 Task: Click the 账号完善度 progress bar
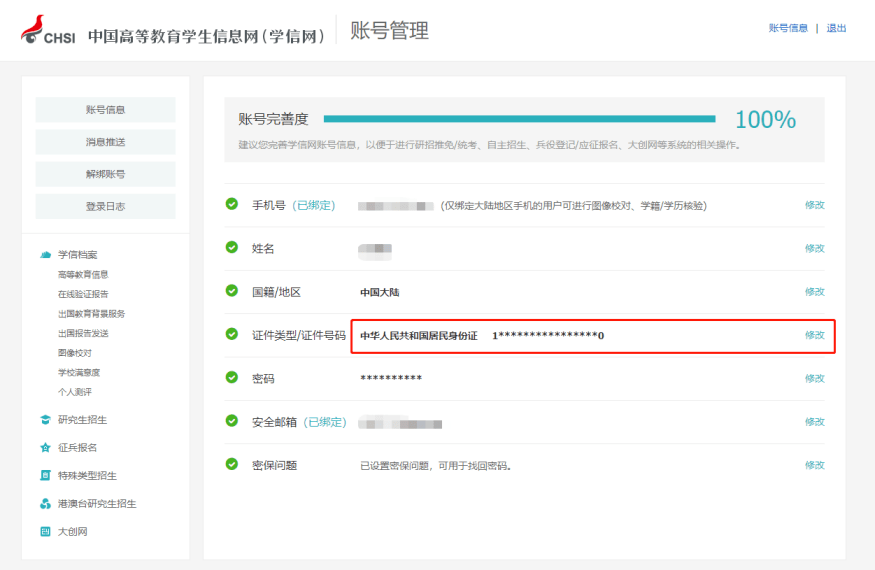click(x=519, y=119)
